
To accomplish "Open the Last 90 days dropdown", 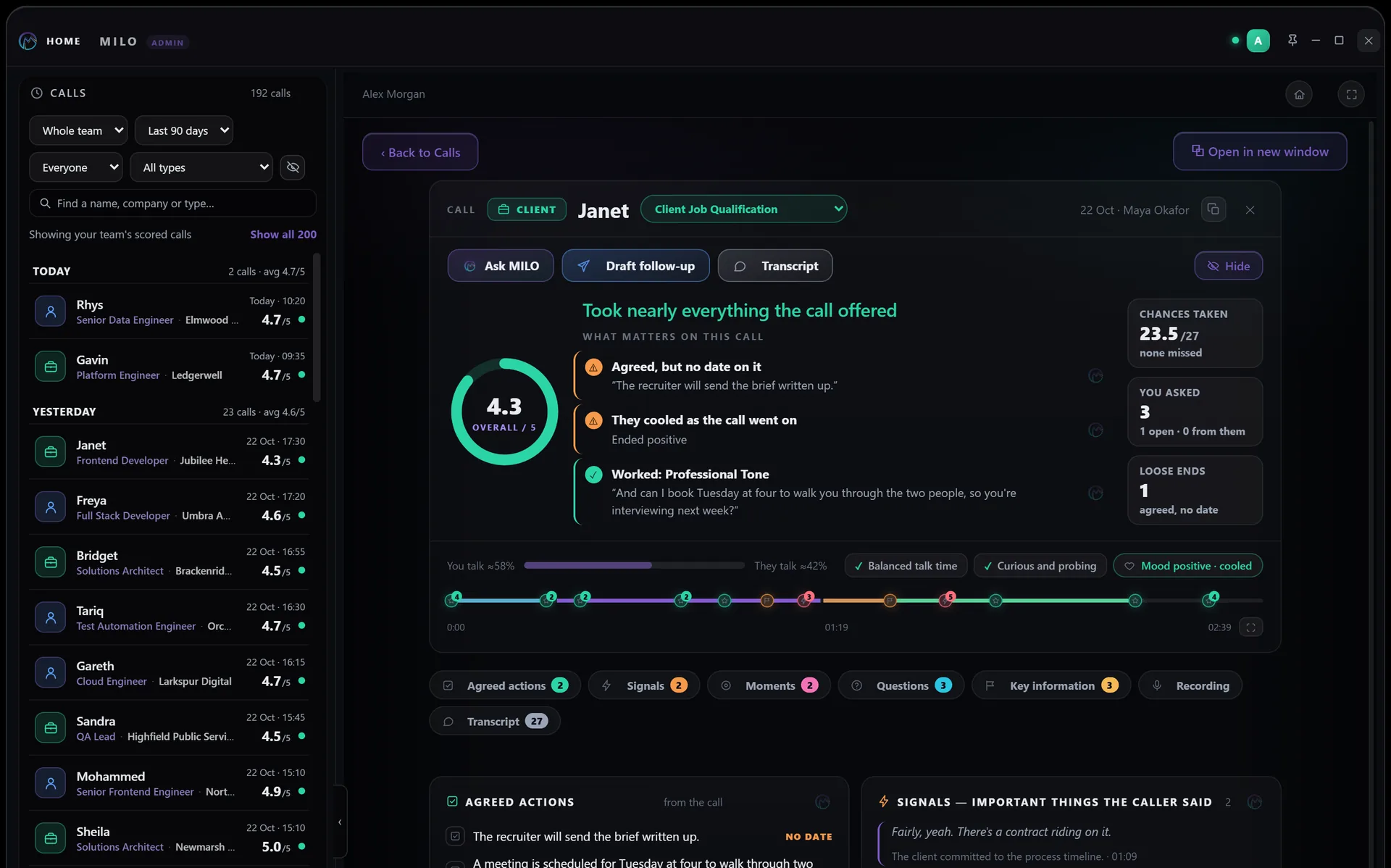I will coord(184,130).
